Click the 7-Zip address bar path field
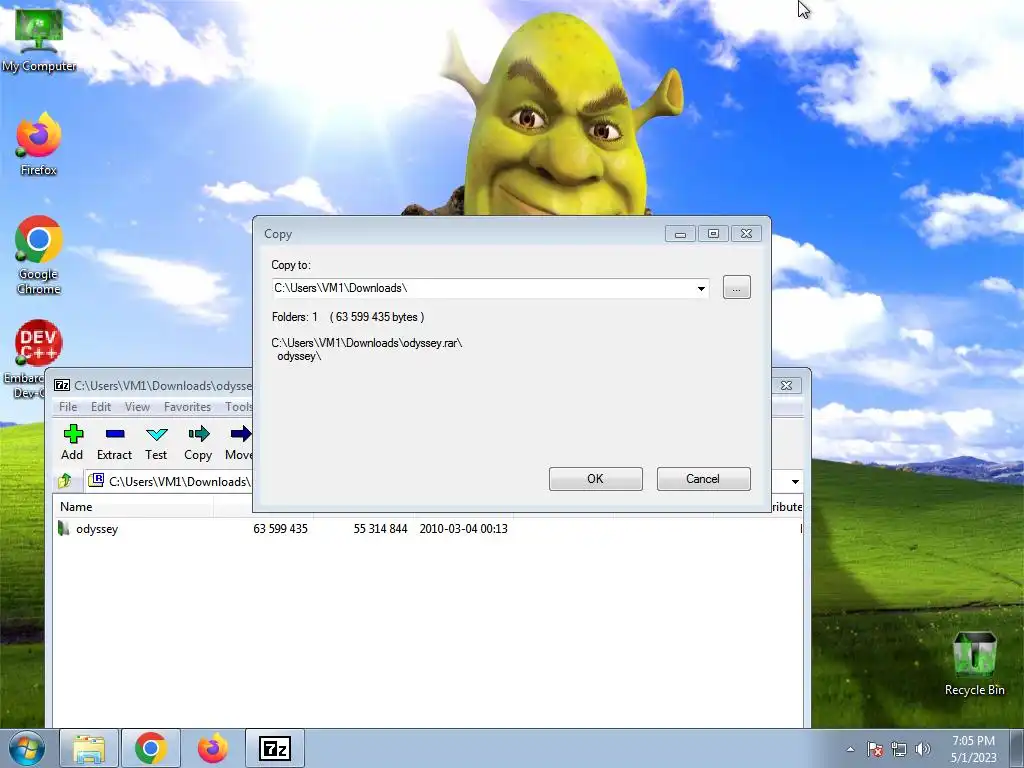Viewport: 1024px width, 768px height. pos(170,481)
